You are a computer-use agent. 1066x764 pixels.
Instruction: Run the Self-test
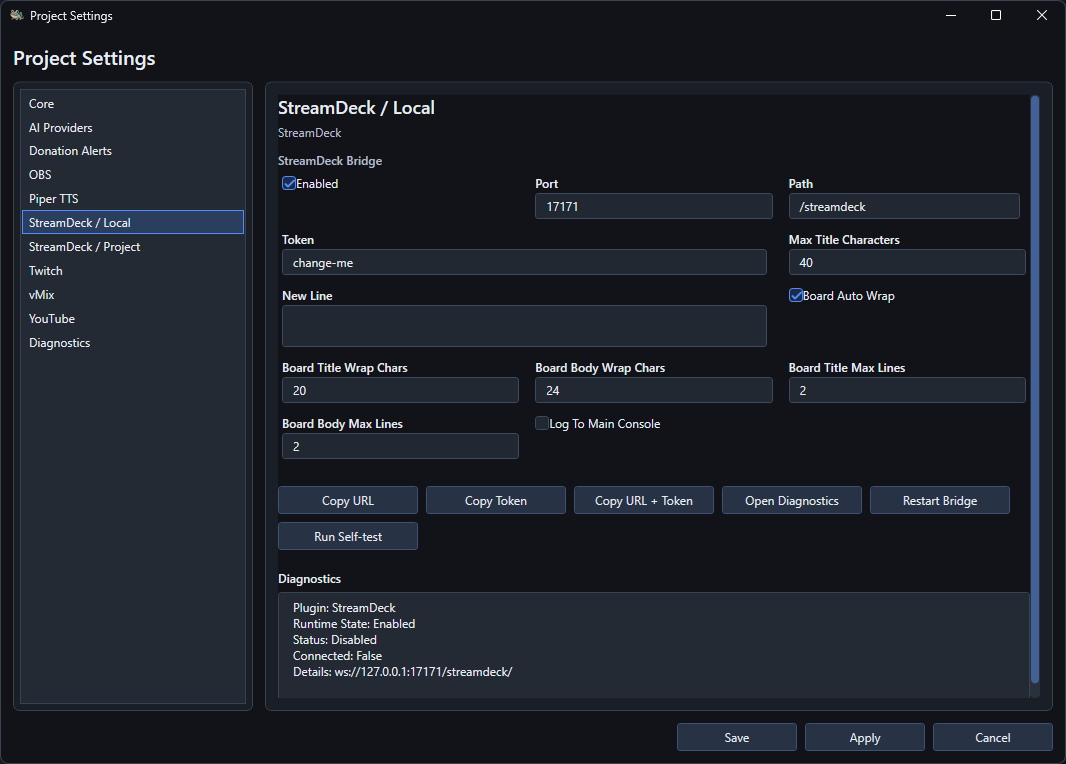pos(347,536)
